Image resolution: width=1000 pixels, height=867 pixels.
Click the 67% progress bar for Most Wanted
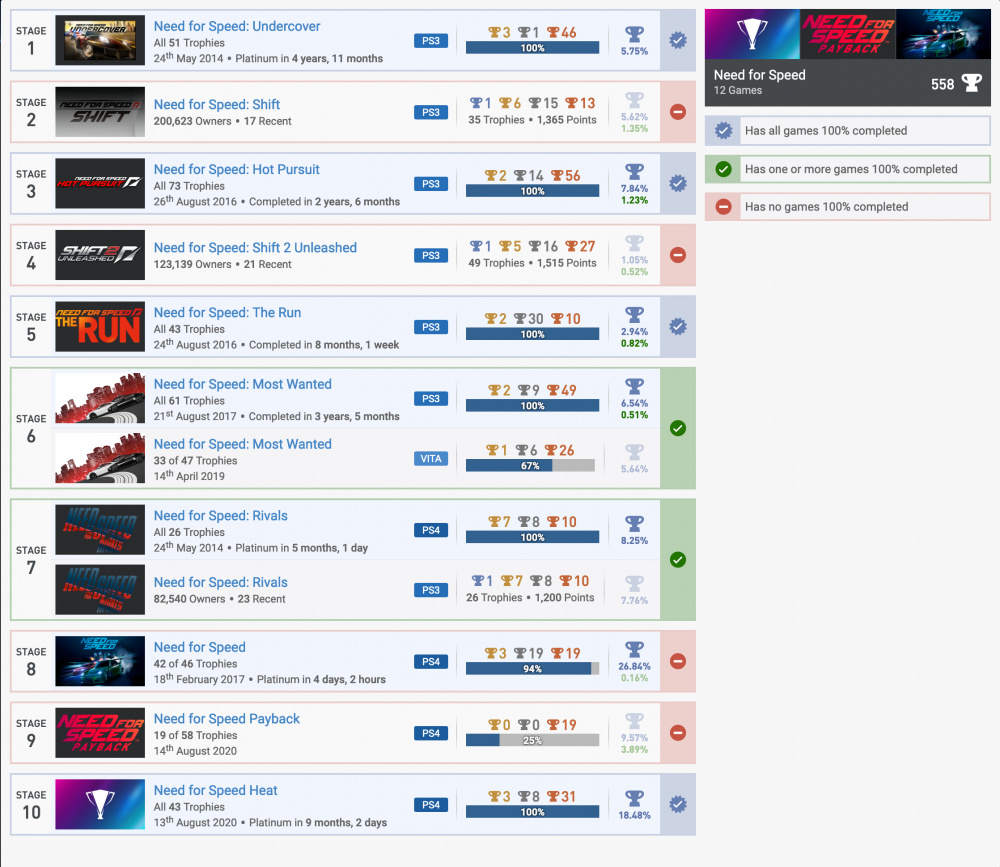tap(530, 466)
